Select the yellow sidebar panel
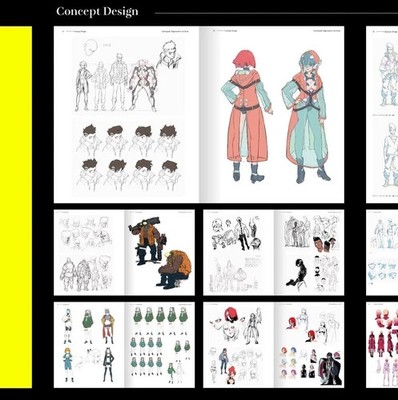This screenshot has height=400, width=398. [16, 207]
